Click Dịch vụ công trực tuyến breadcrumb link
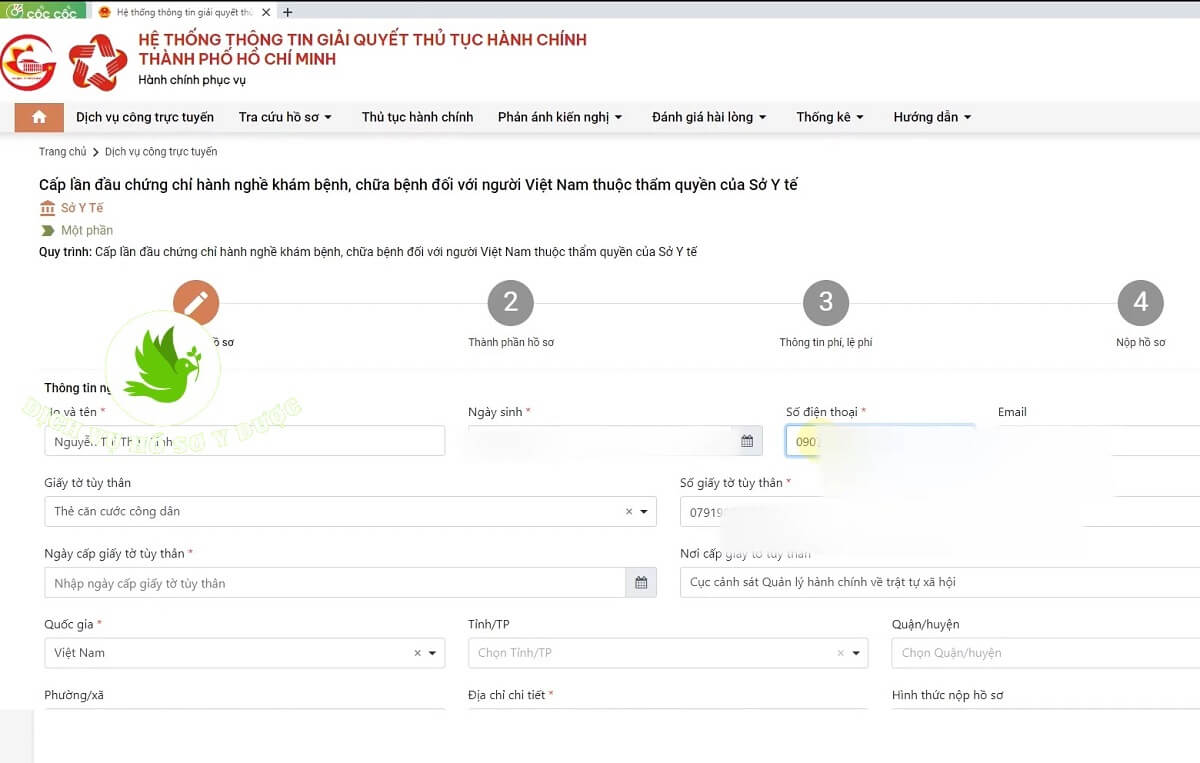The image size is (1200, 763). (x=161, y=152)
